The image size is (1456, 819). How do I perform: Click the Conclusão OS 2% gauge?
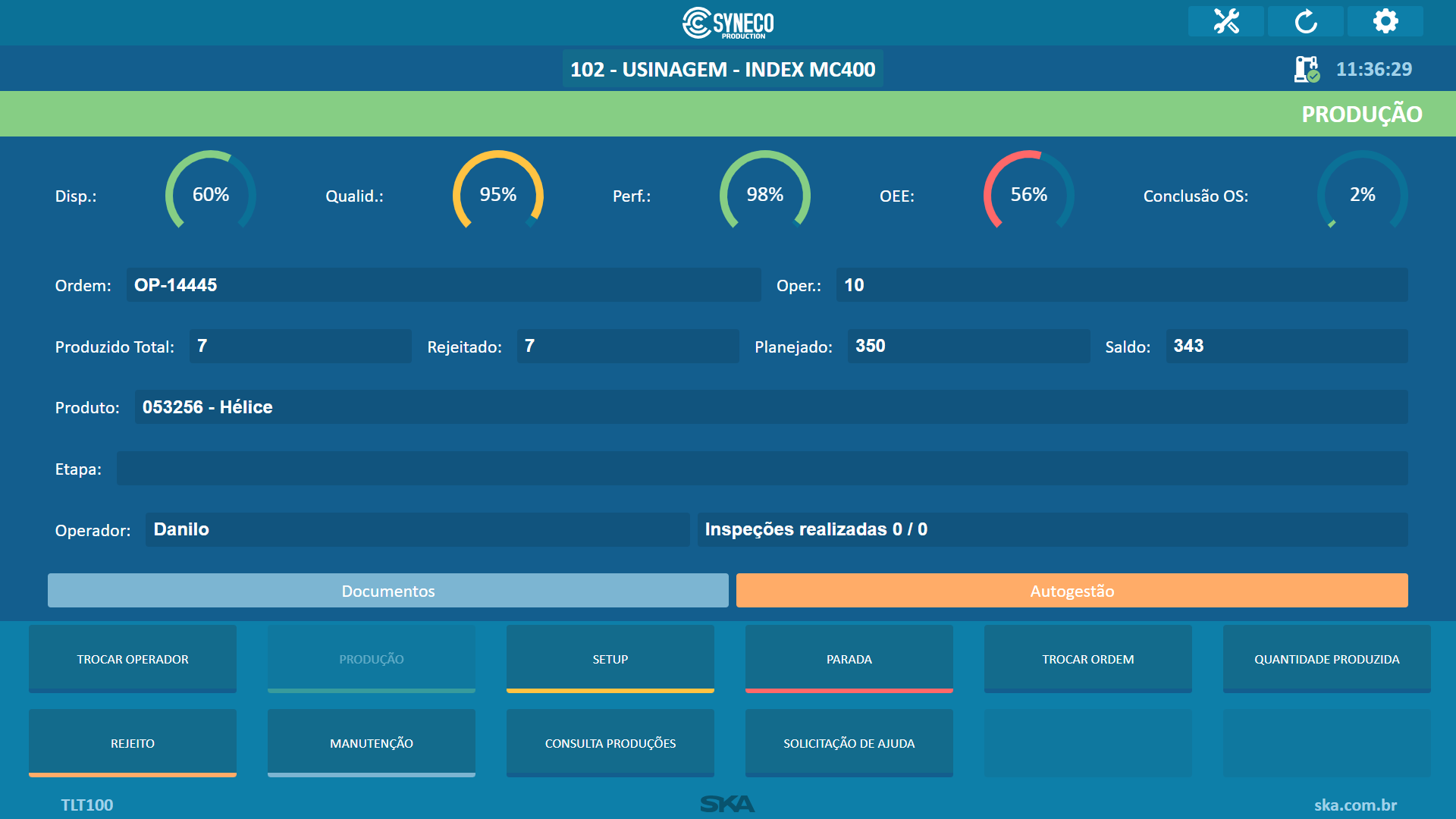tap(1363, 191)
